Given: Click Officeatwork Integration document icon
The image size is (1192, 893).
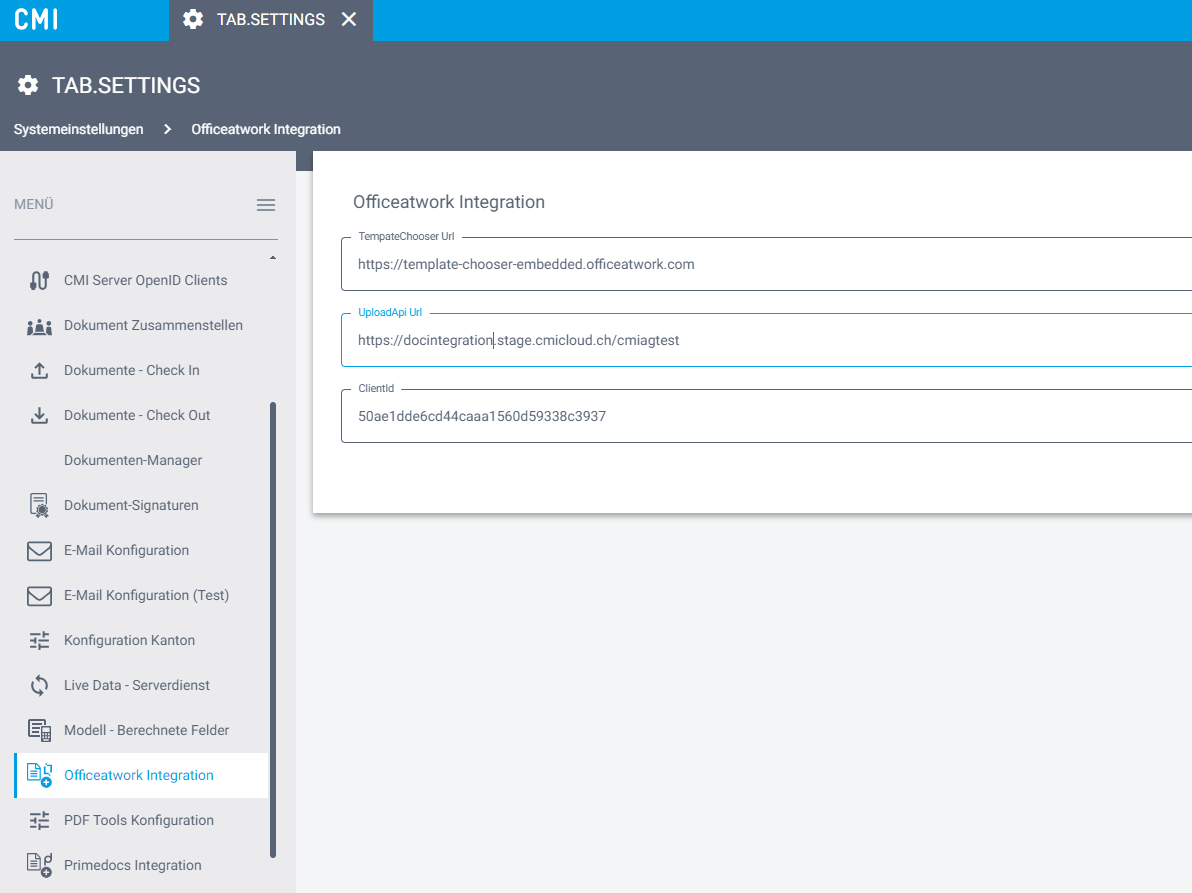Looking at the screenshot, I should pos(40,775).
